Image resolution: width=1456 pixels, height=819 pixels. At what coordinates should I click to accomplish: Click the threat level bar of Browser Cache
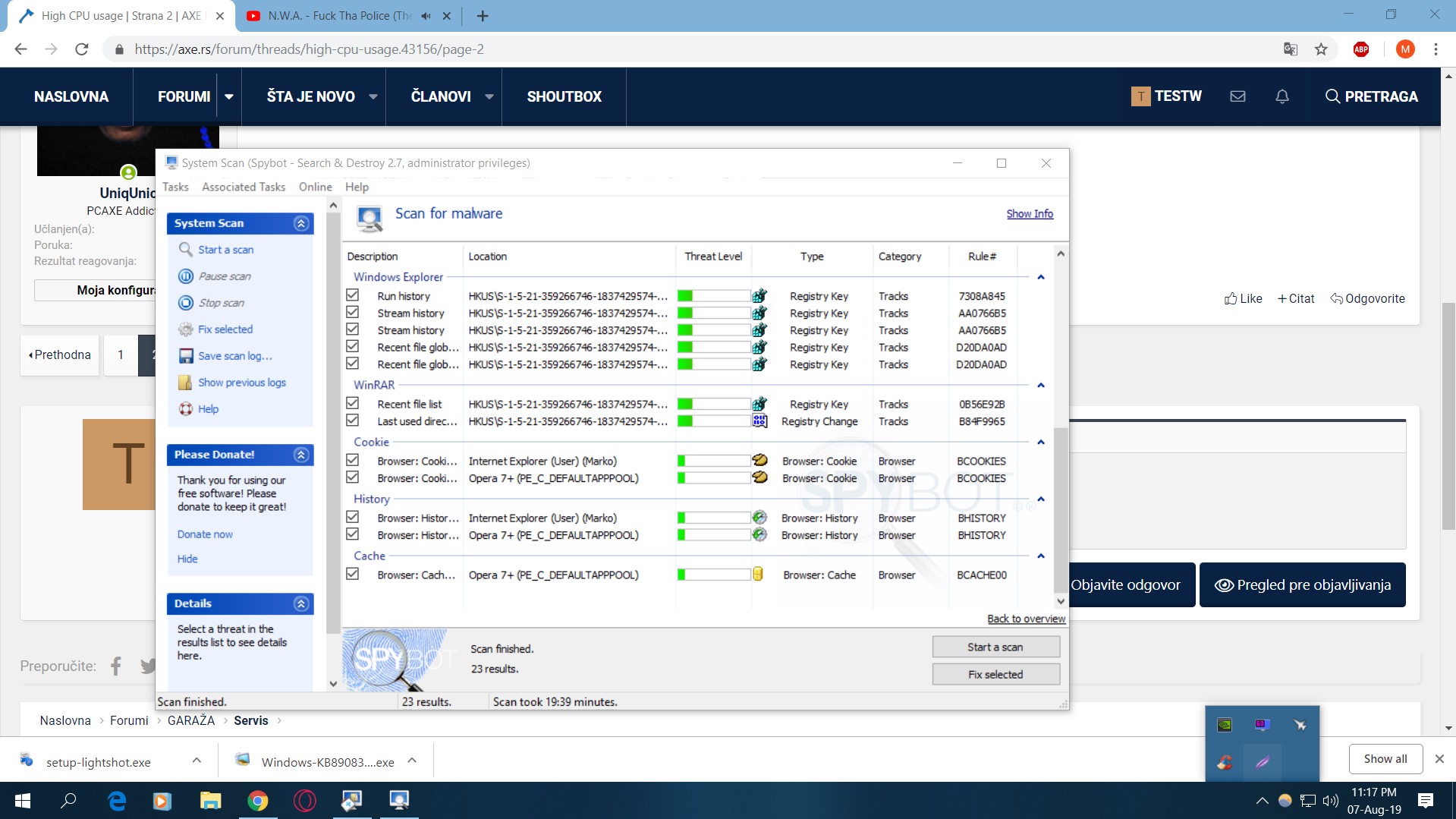point(713,575)
